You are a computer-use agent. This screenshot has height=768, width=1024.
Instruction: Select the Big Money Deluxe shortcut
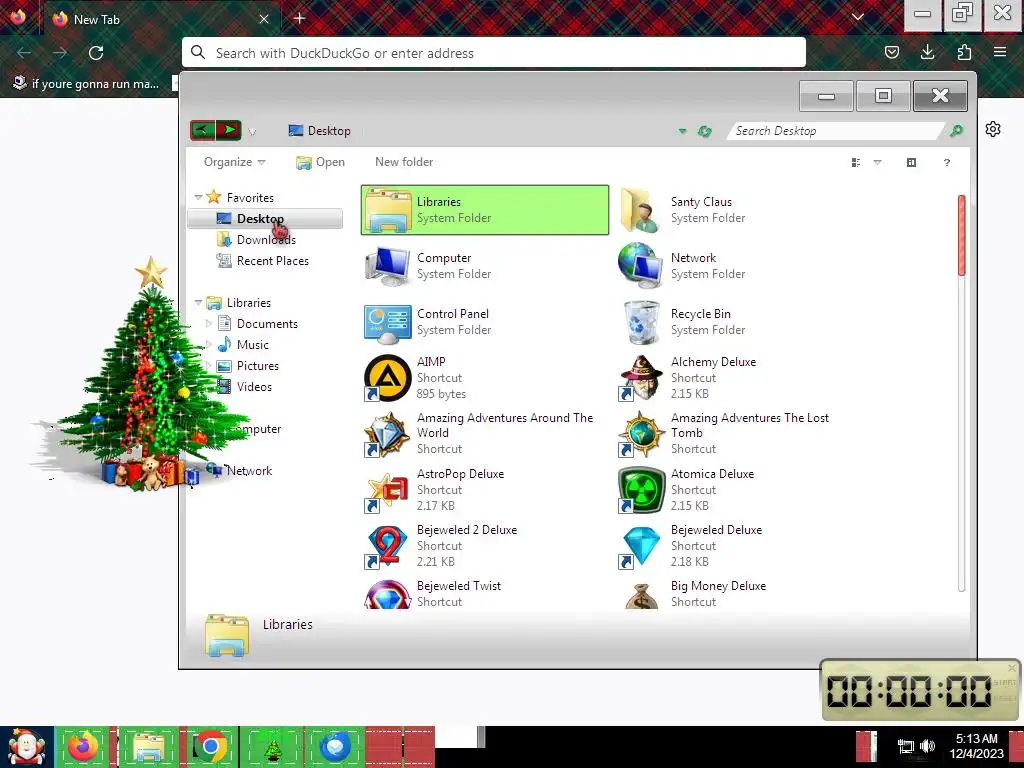(x=738, y=594)
